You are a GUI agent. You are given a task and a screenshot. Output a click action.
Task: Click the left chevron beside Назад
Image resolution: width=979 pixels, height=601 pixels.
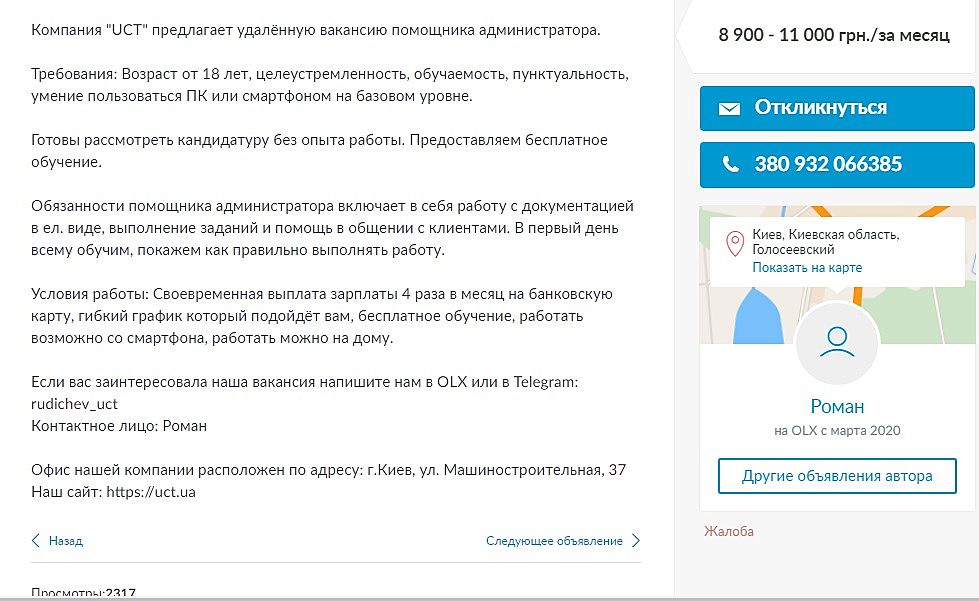point(36,541)
